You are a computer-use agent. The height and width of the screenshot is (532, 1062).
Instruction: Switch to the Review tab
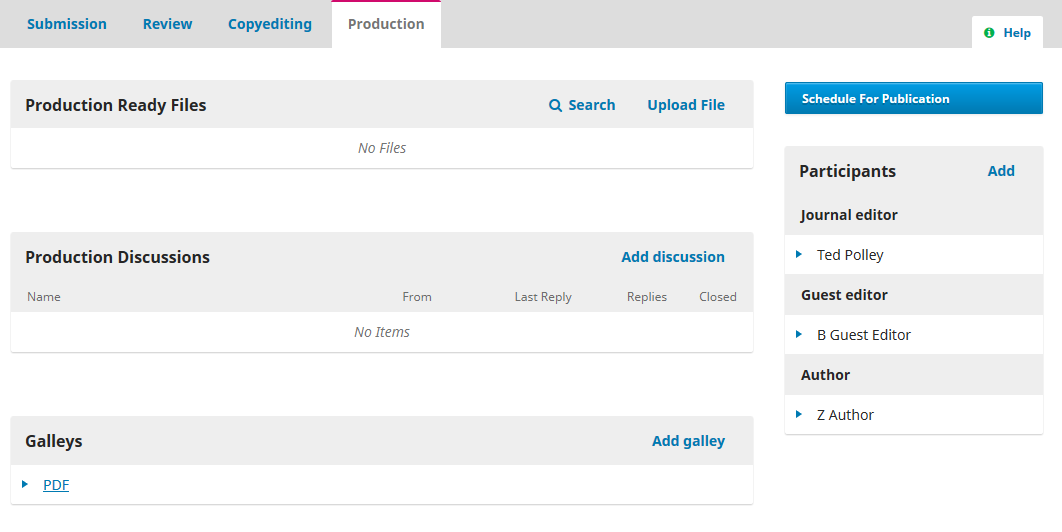click(x=167, y=24)
